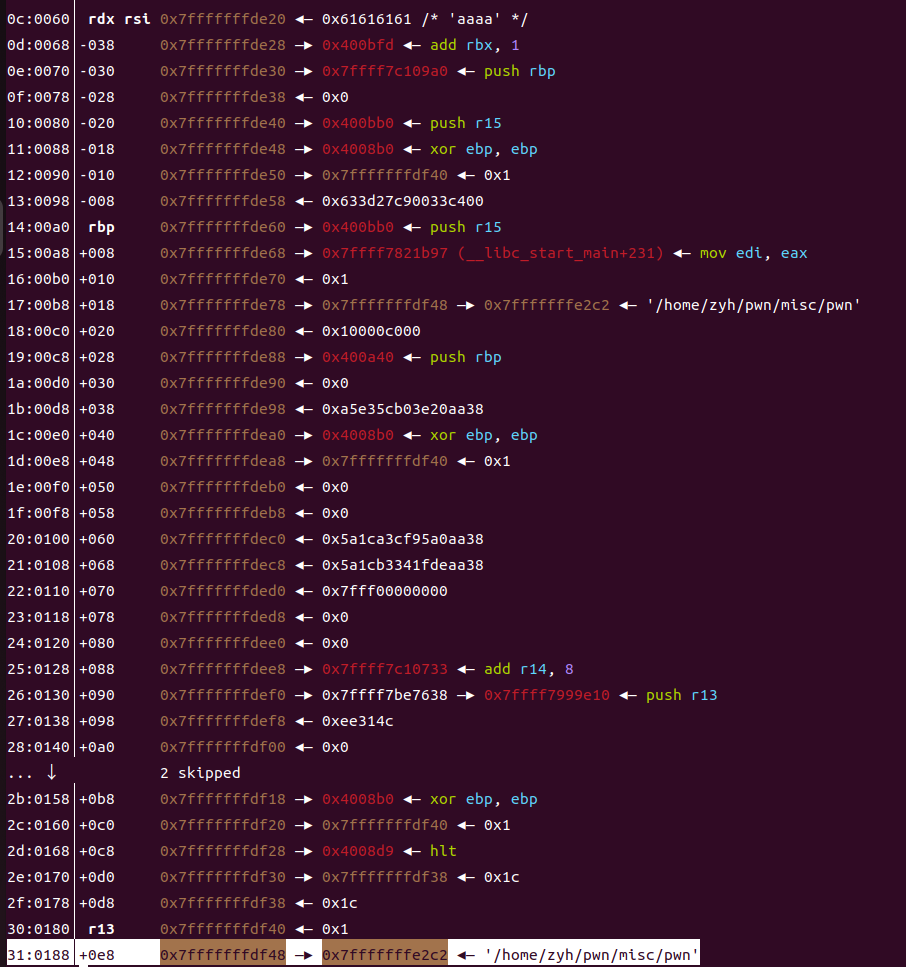Click the '2 skipped' down arrow
The image size is (906, 967).
pyautogui.click(x=52, y=772)
